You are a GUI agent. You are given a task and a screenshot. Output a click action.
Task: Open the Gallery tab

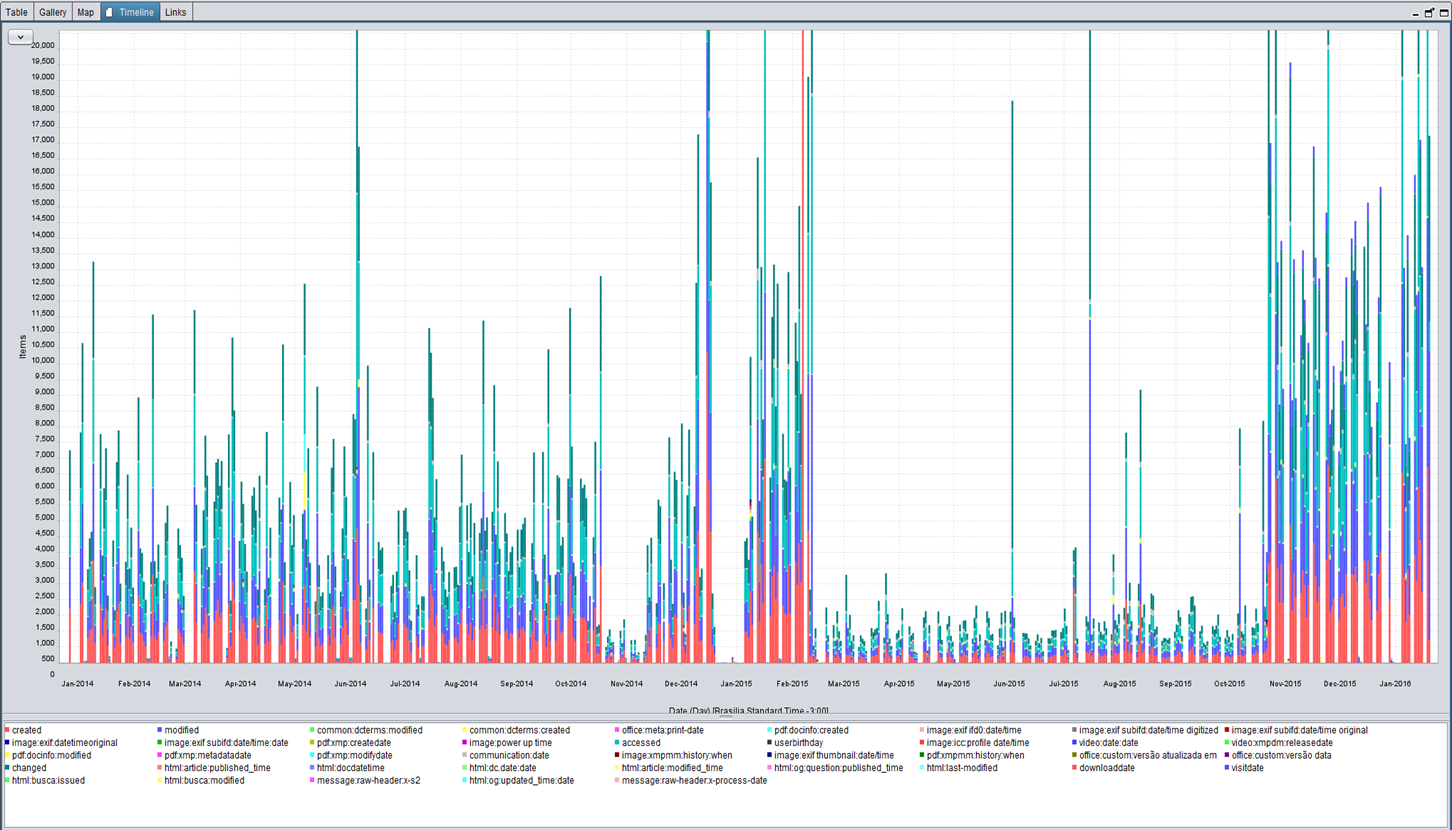tap(52, 12)
